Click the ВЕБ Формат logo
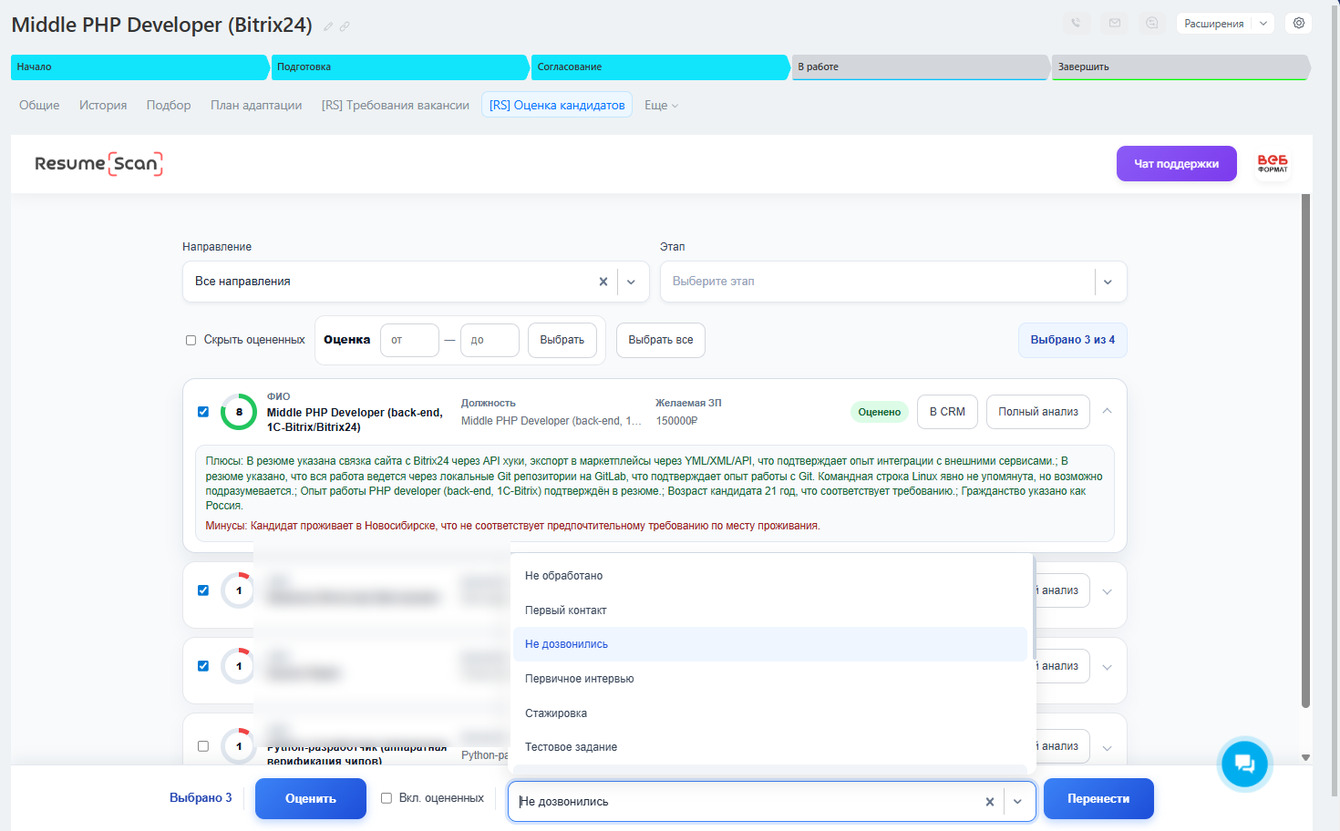Screen dimensions: 1340x831 (x=1272, y=164)
